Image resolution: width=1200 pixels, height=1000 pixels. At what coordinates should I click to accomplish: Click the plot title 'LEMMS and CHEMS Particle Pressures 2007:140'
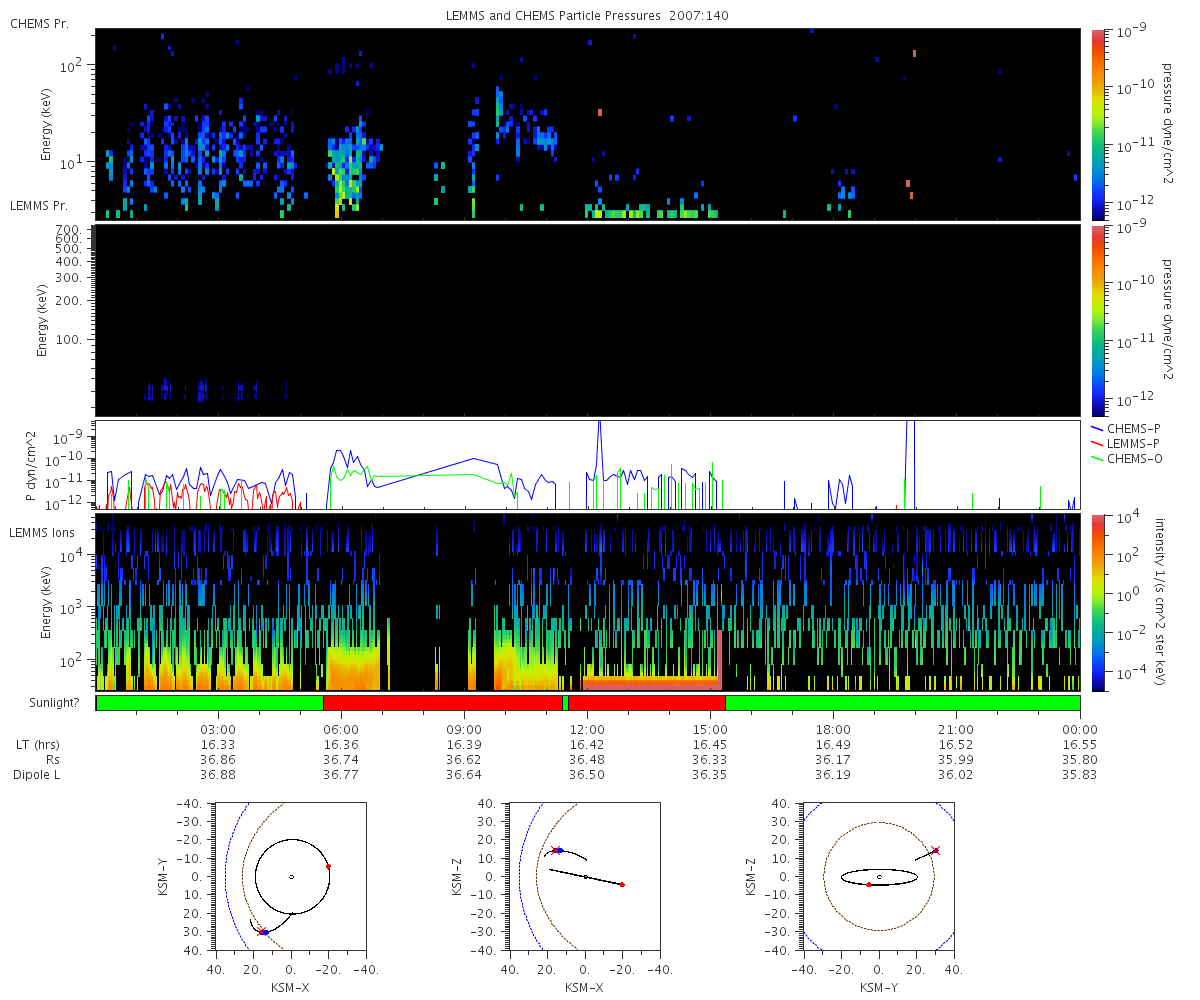(587, 17)
